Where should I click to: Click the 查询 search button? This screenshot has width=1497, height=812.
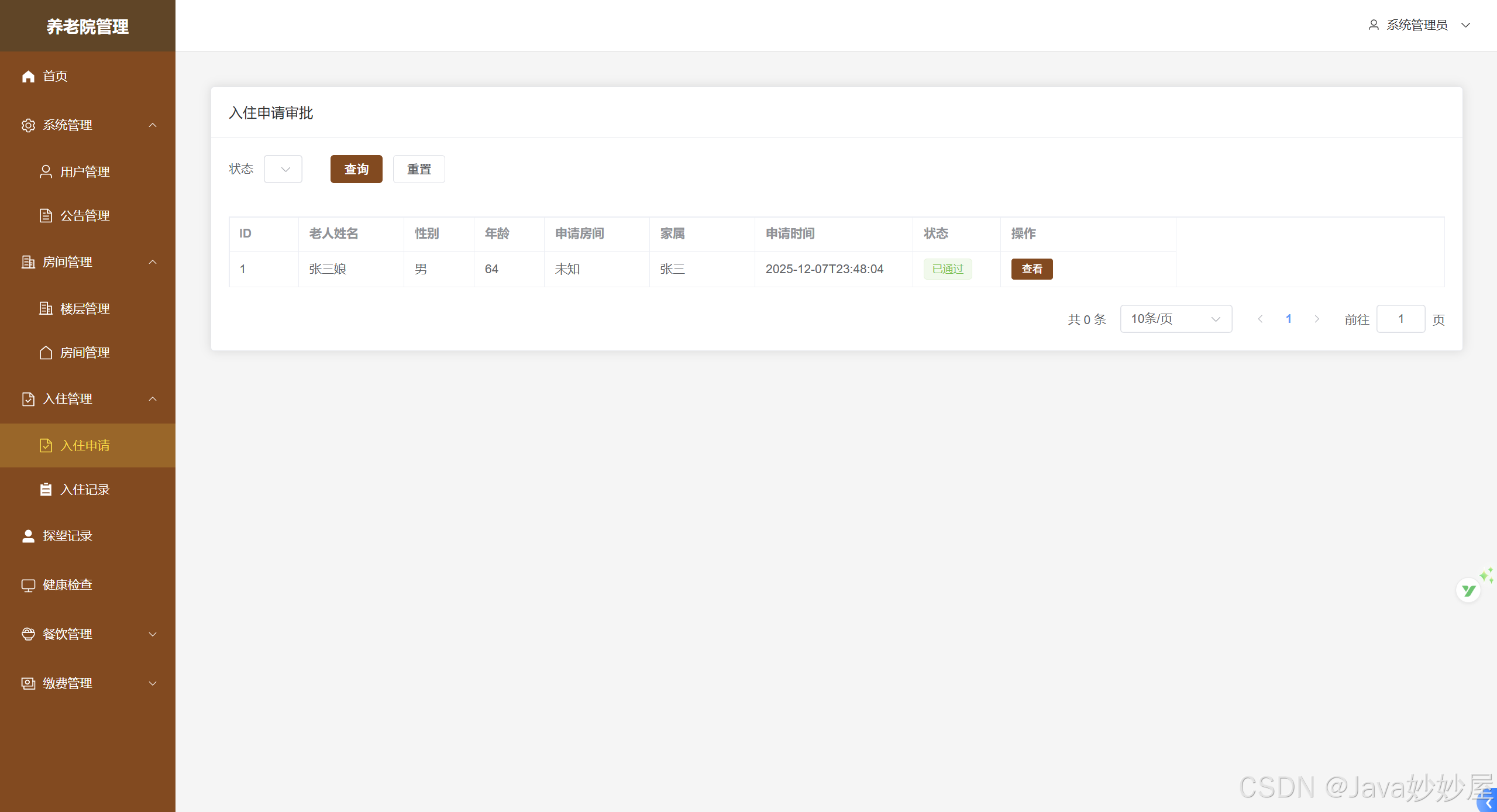[356, 169]
